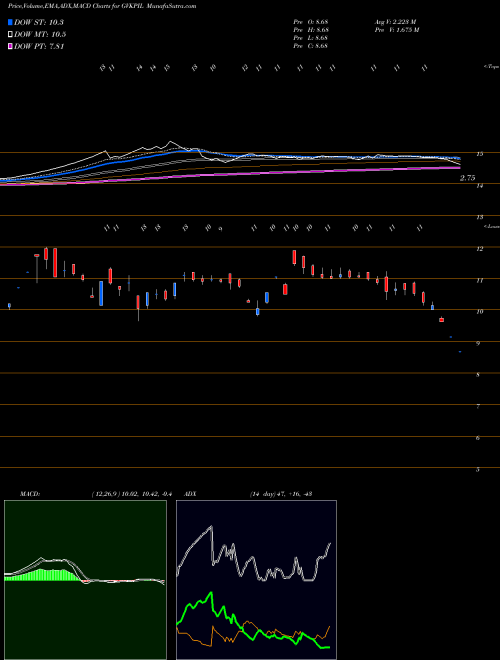
Task: Select the 'DOW ST: 10.3' label
Action: (39, 22)
